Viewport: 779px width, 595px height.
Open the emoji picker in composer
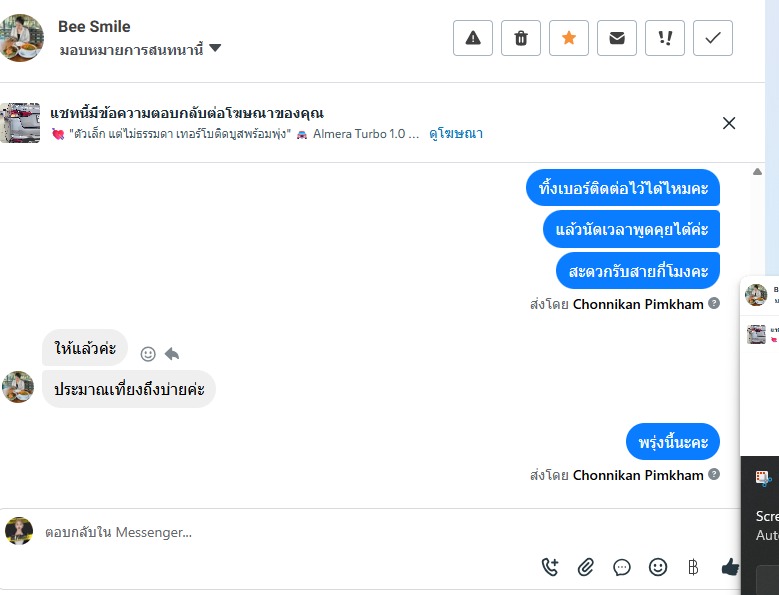[x=658, y=567]
